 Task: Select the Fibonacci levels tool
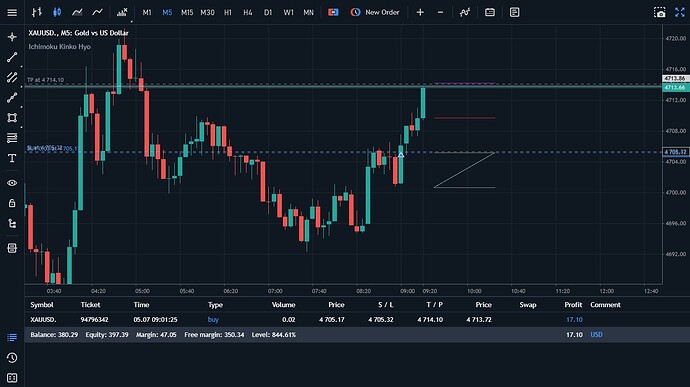[12, 138]
